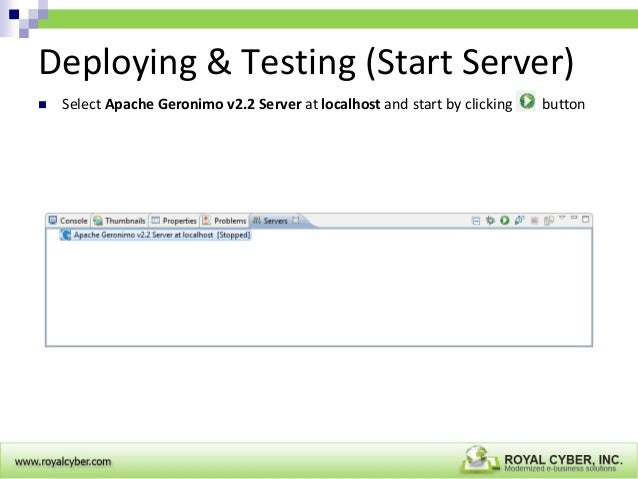Maximize the Servers view panel
Image resolution: width=638 pixels, height=479 pixels.
click(586, 219)
